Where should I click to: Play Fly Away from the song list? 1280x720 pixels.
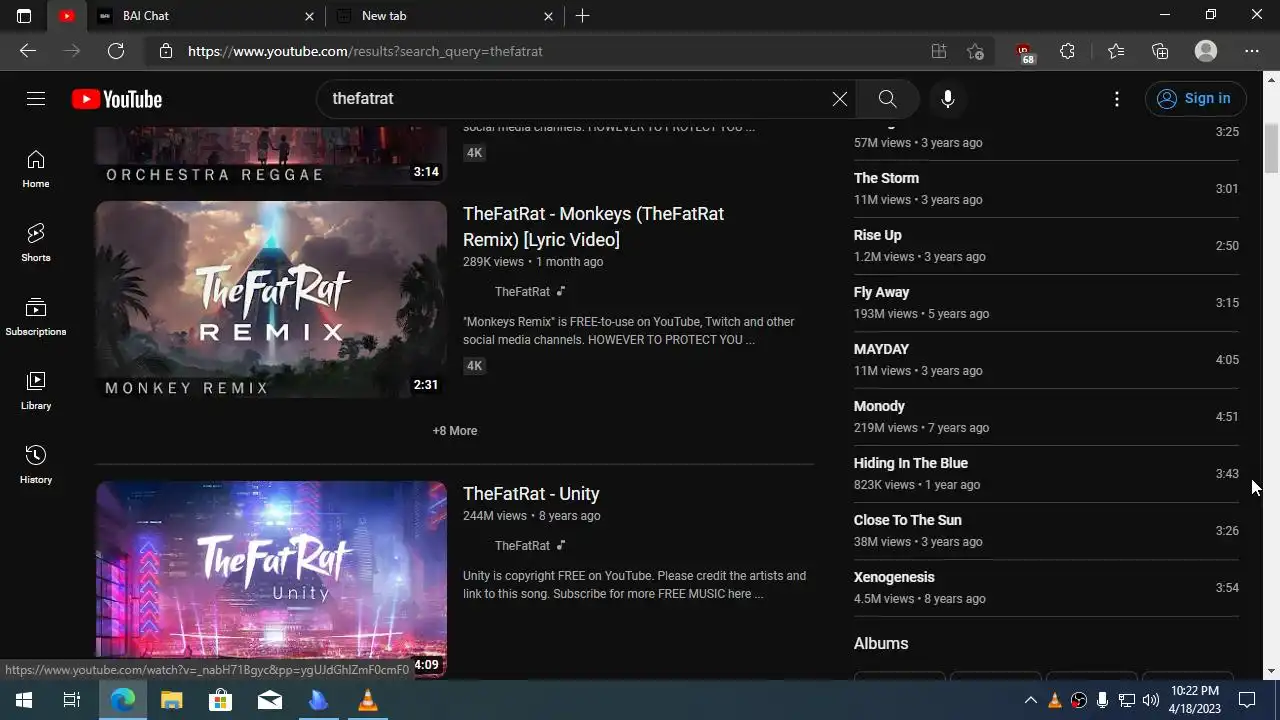(1046, 303)
